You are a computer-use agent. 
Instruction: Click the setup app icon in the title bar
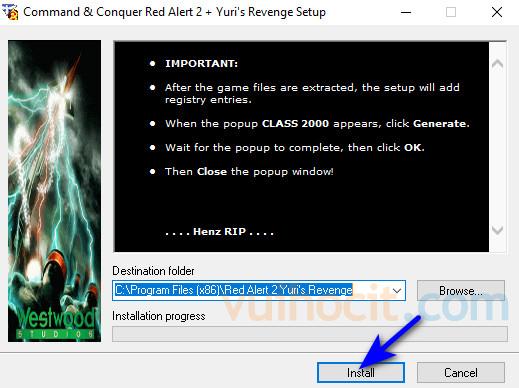coord(10,12)
